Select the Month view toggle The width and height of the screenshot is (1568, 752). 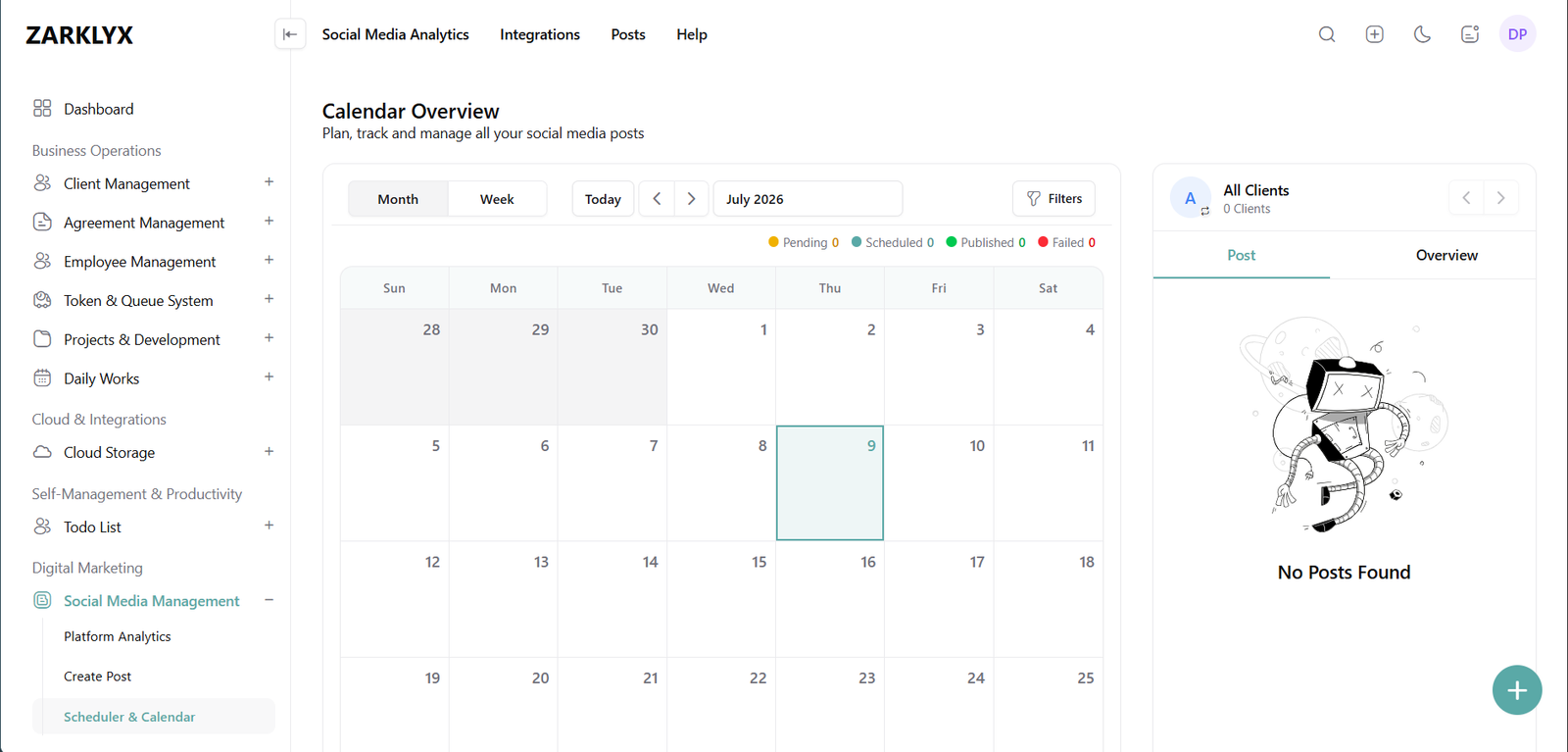tap(398, 199)
